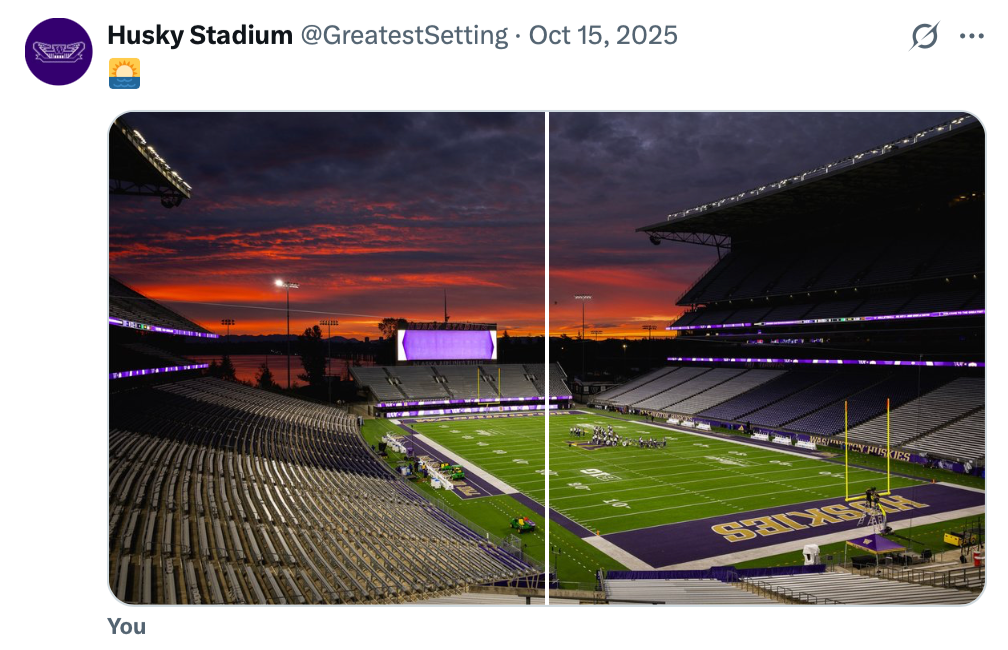
Task: Click the sunrise emoji in the tweet
Action: click(124, 73)
